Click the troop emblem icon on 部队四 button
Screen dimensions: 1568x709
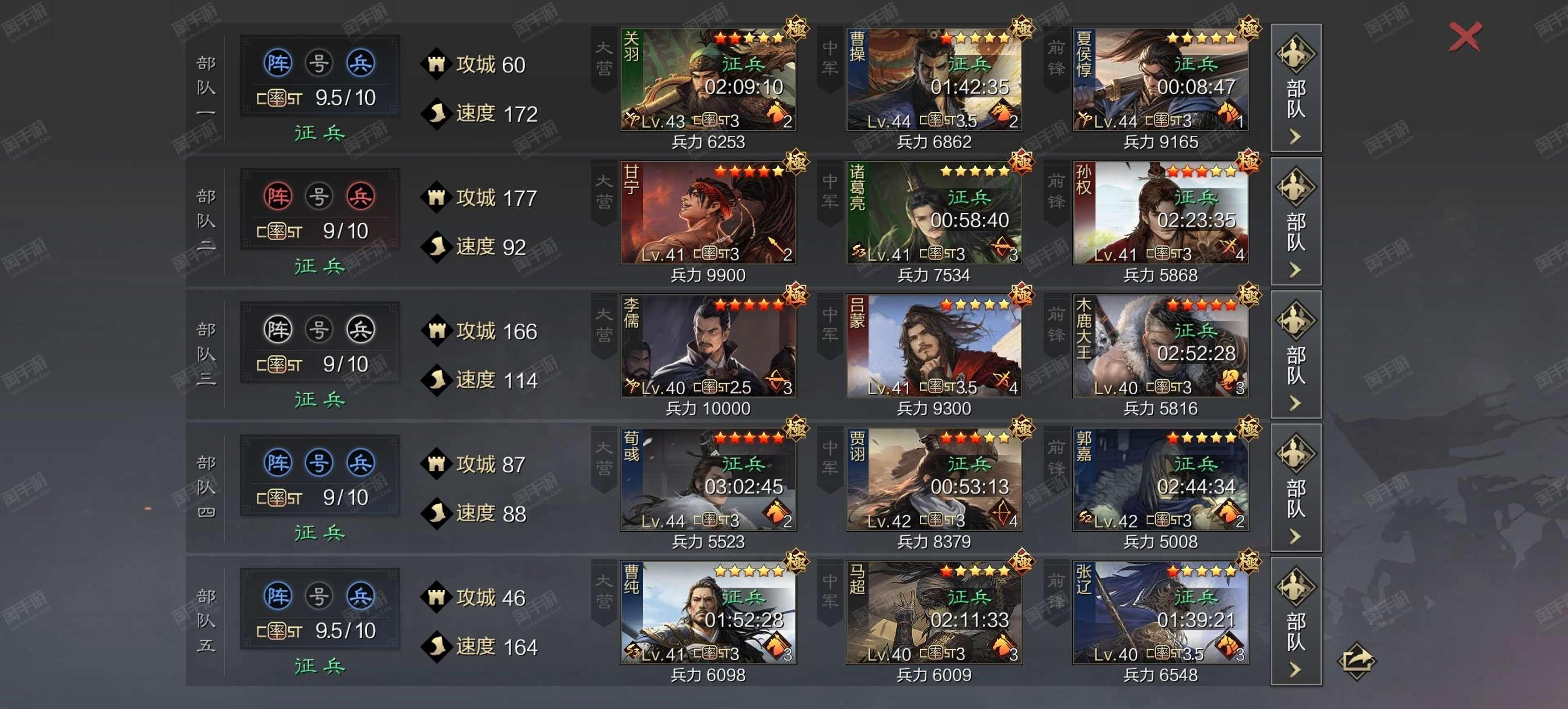1296,454
